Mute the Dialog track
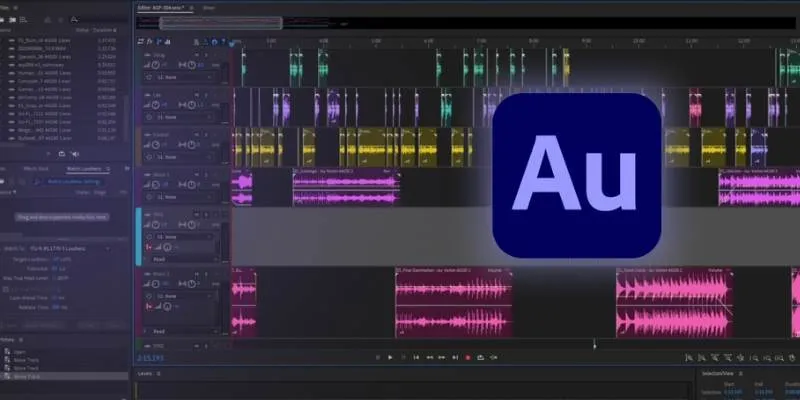The width and height of the screenshot is (800, 400). coord(196,55)
